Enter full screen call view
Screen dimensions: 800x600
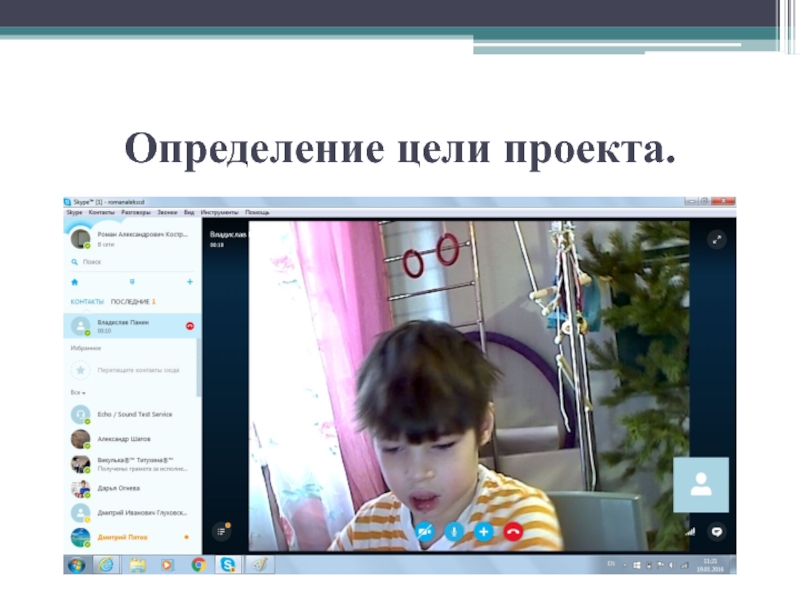click(716, 239)
